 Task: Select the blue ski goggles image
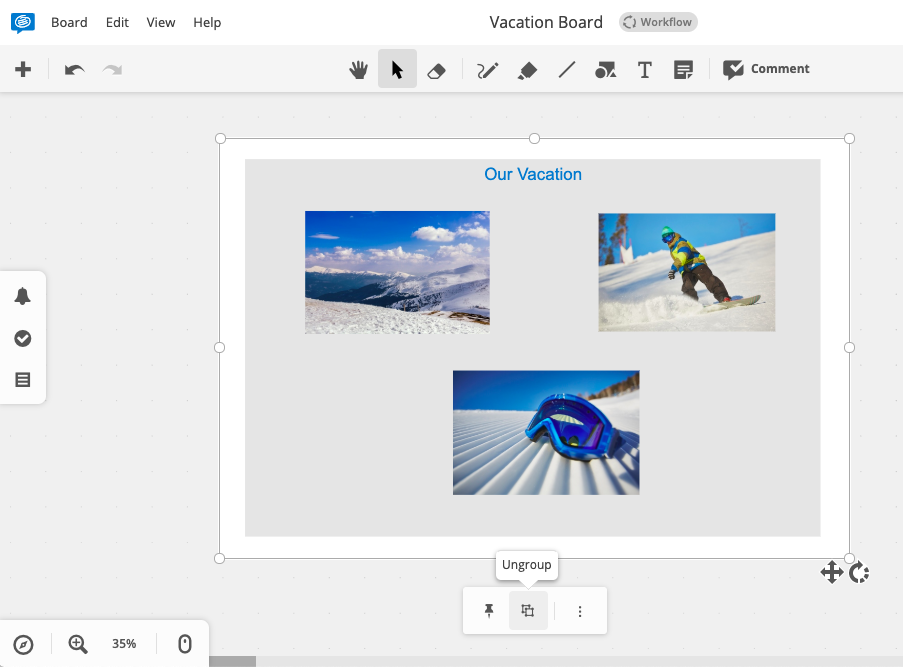pos(546,433)
